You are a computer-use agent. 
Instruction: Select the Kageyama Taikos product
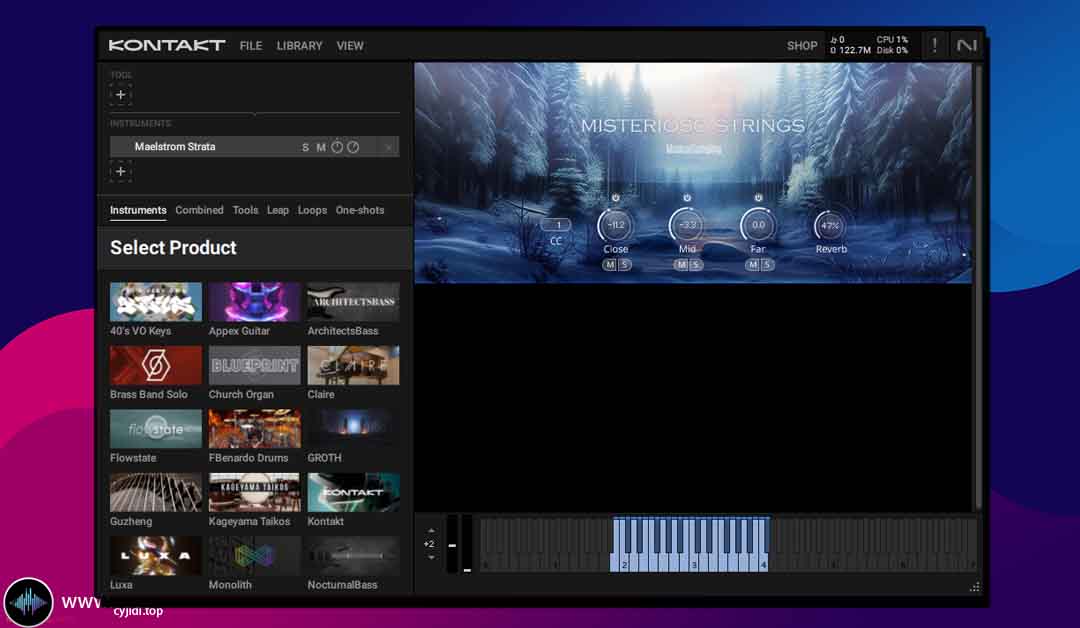[254, 500]
